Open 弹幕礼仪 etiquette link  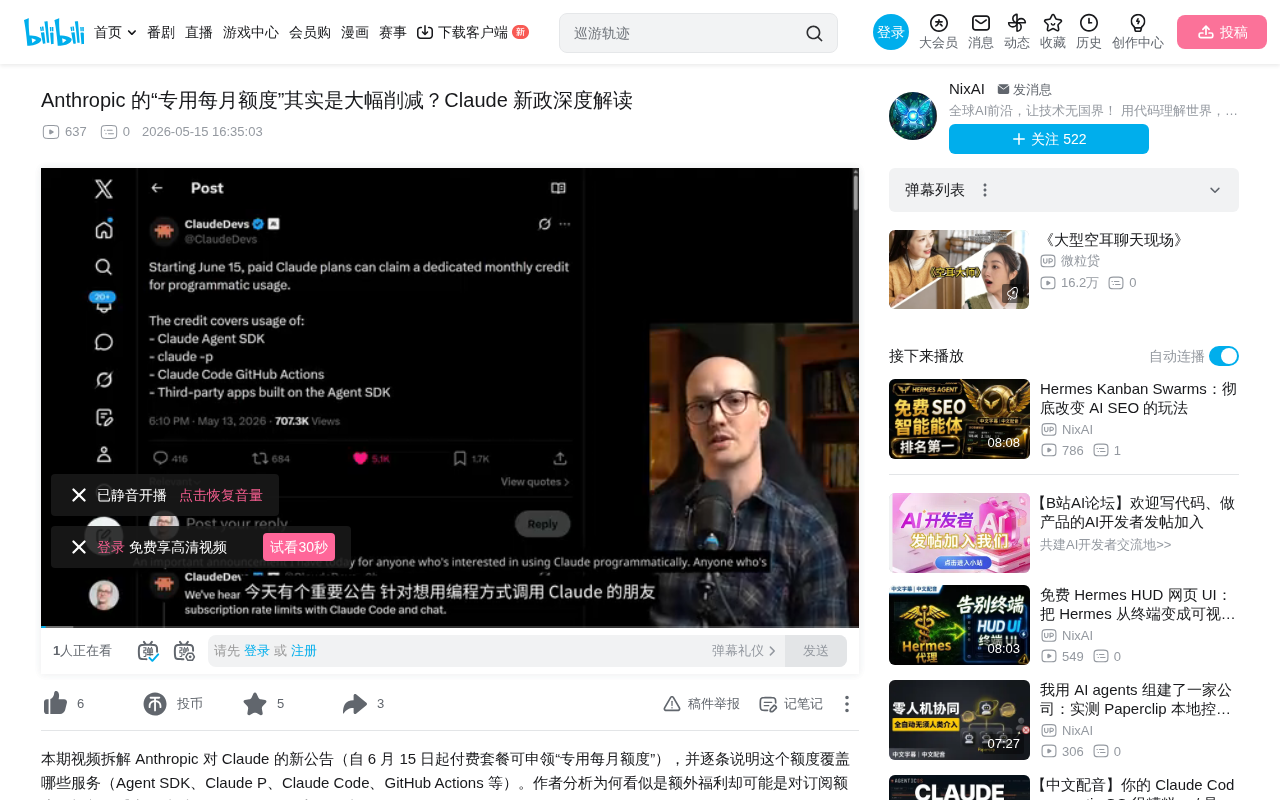pos(744,651)
